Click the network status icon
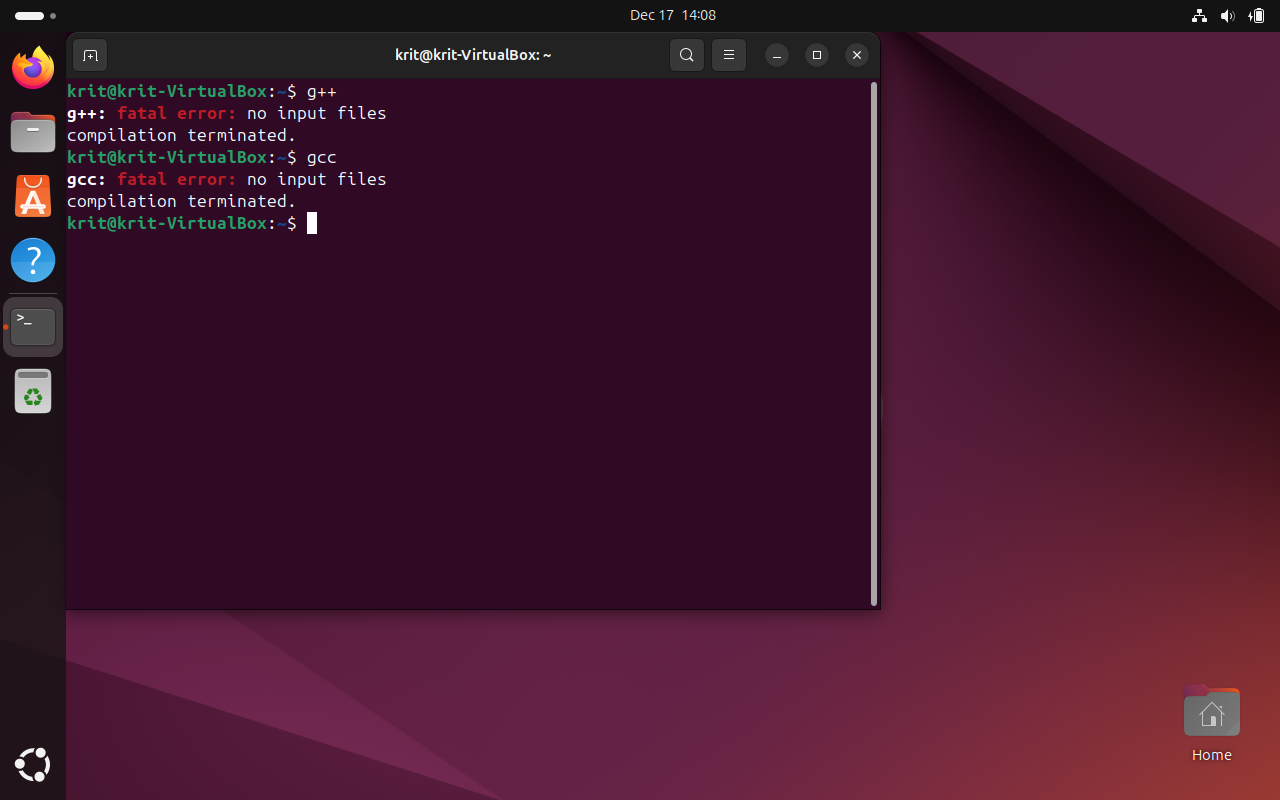Image resolution: width=1280 pixels, height=800 pixels. [x=1199, y=16]
